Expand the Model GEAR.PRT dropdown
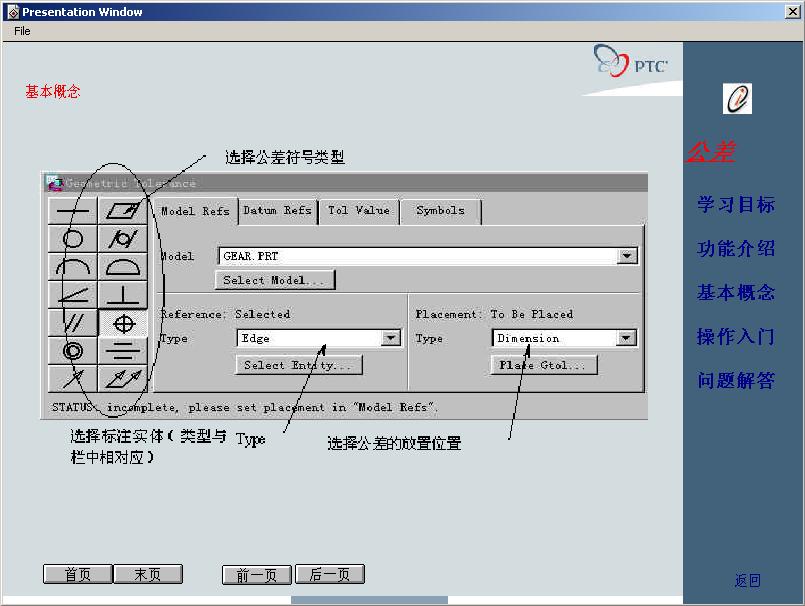Viewport: 805px width, 606px height. click(627, 256)
